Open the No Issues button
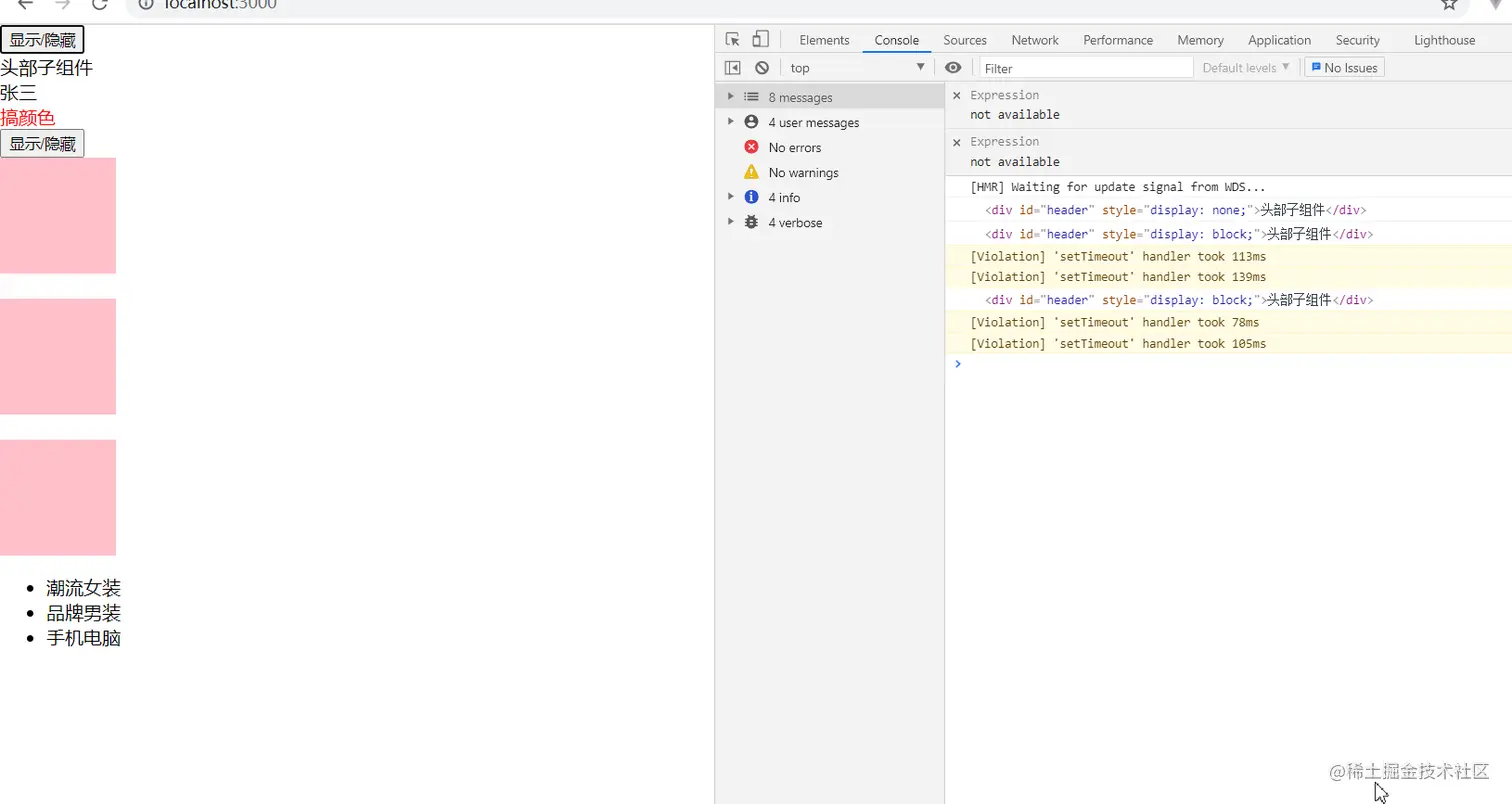The image size is (1512, 804). [1344, 68]
